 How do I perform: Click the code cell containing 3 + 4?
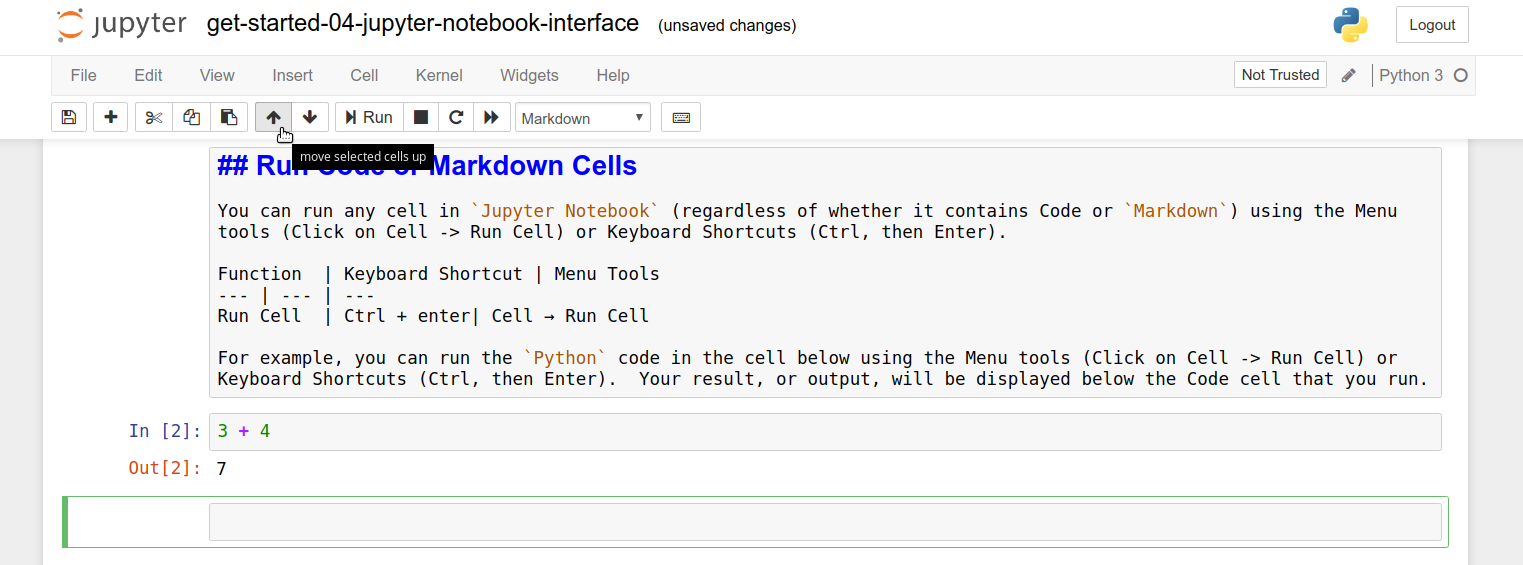pyautogui.click(x=825, y=431)
